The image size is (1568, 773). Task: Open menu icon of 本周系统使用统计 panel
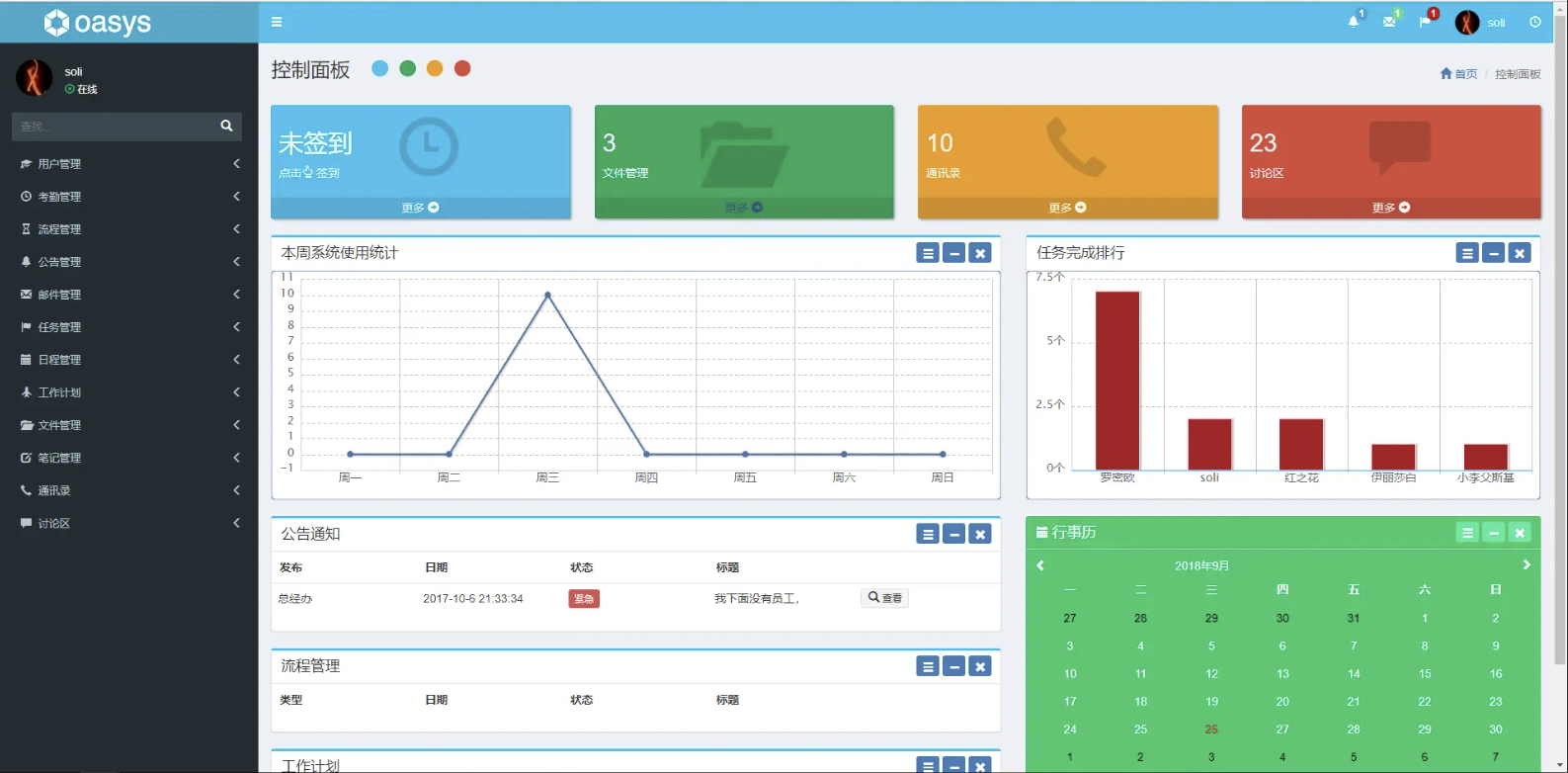pos(928,253)
